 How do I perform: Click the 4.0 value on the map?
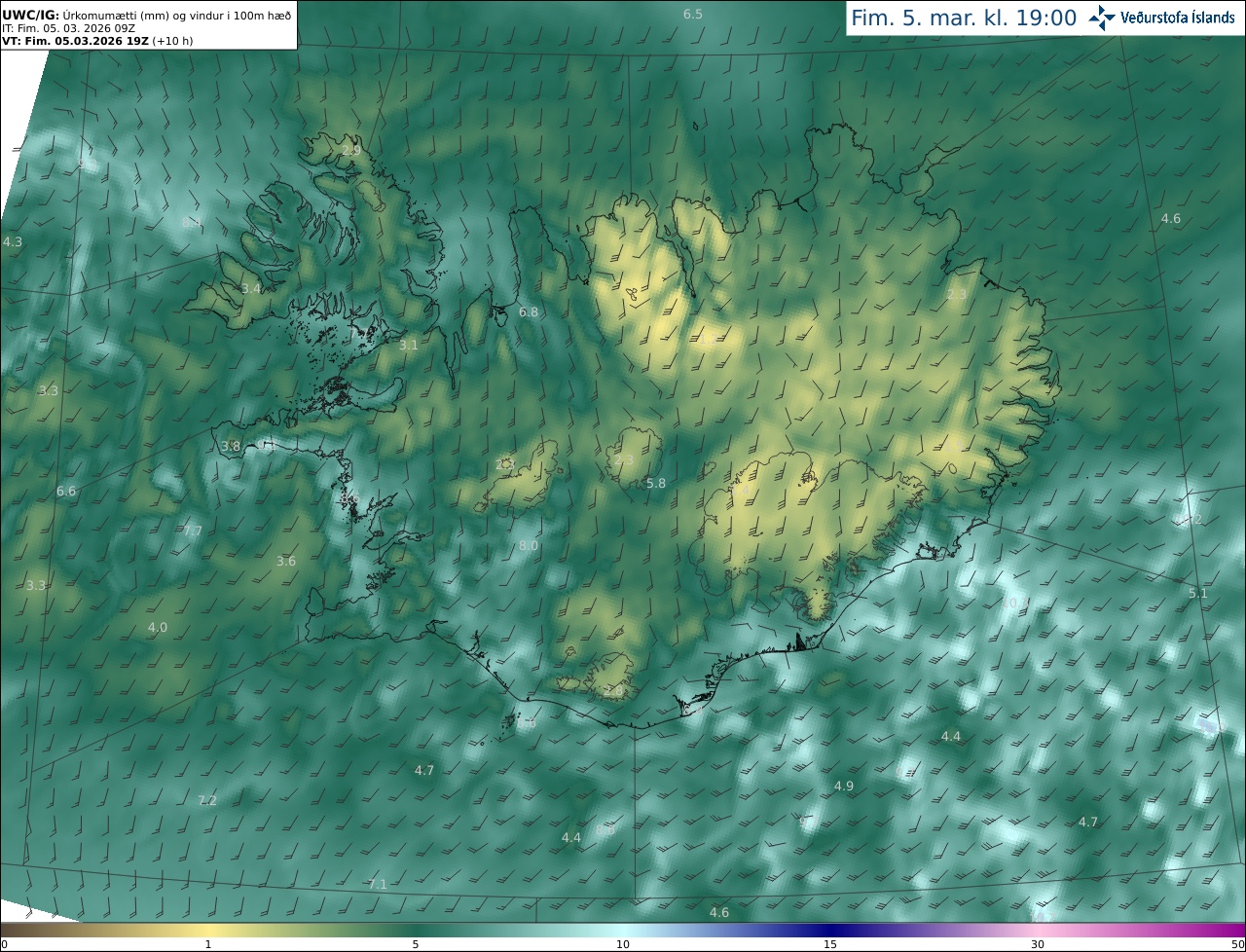(158, 628)
